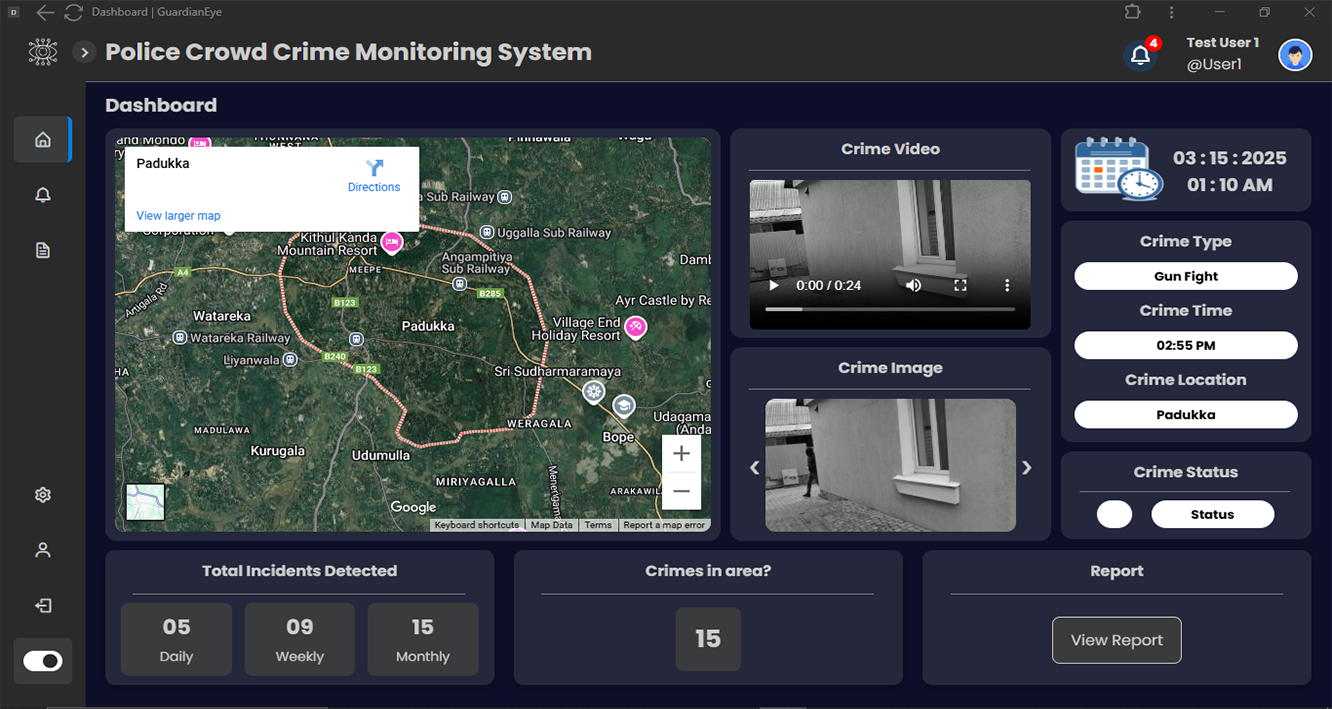This screenshot has width=1332, height=709.
Task: Open Settings via the gear icon
Action: click(42, 494)
